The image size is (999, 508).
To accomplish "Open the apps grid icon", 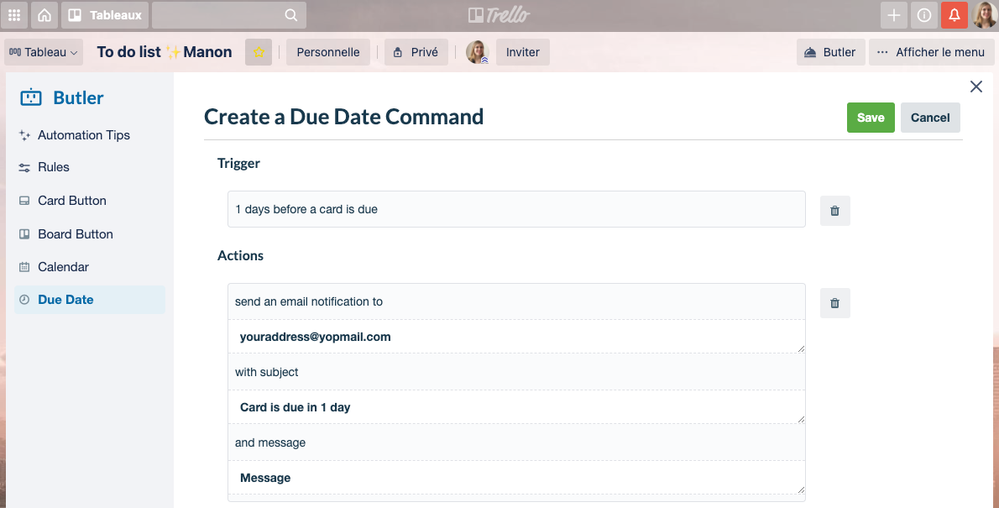I will coord(14,15).
